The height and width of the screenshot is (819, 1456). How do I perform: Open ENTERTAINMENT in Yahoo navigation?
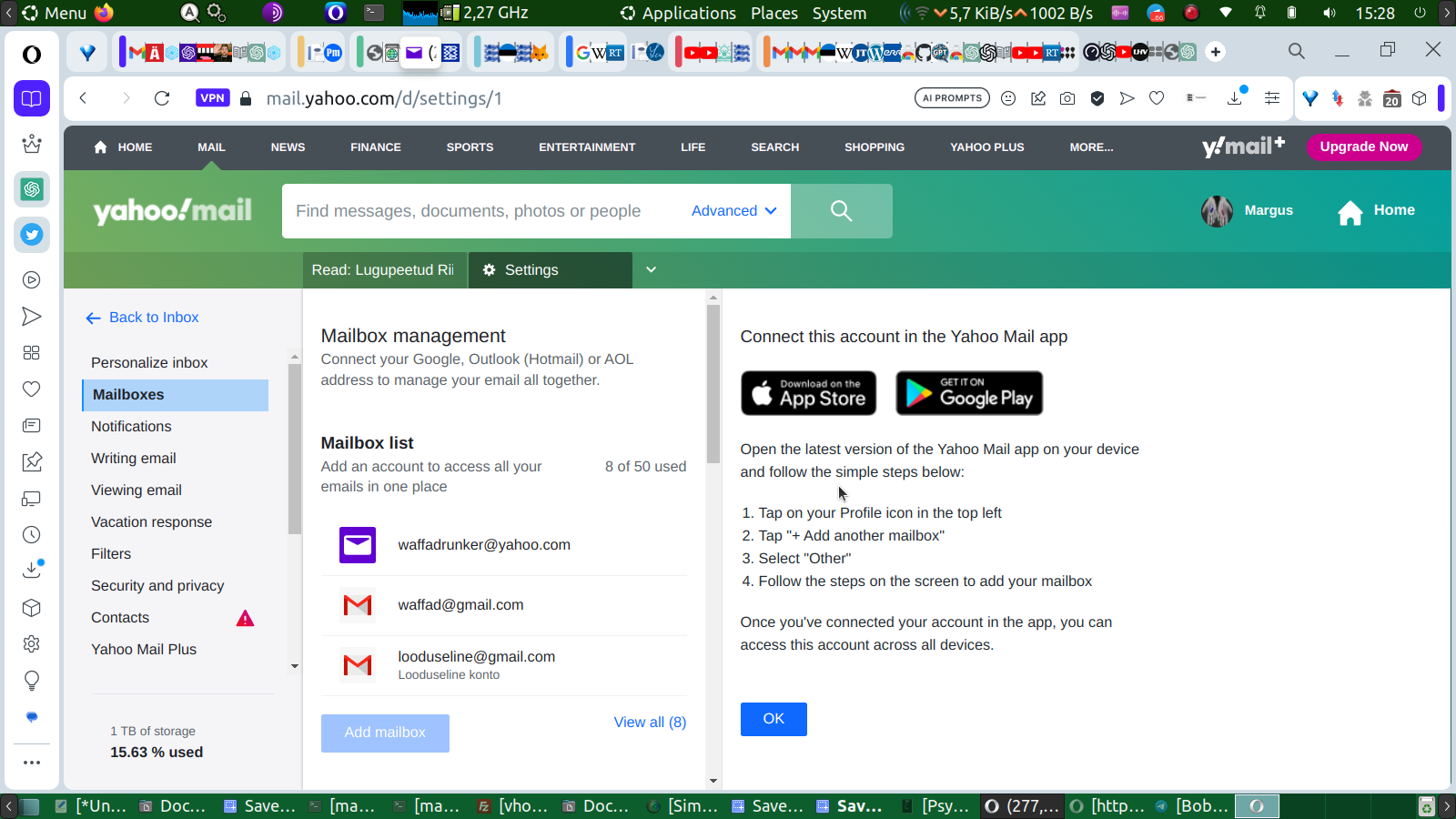(x=587, y=147)
